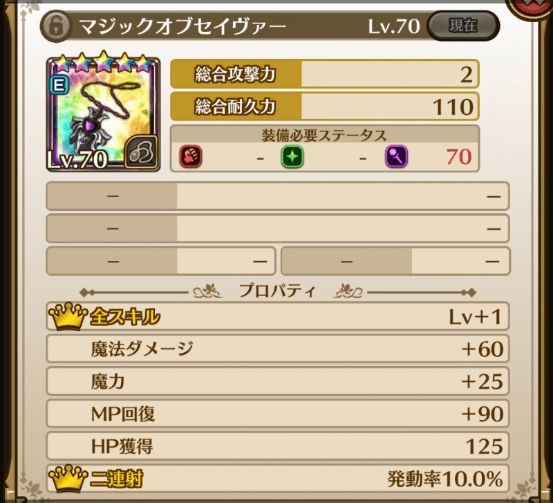The width and height of the screenshot is (553, 503).
Task: Select the MP回復 +90 property row
Action: point(278,413)
